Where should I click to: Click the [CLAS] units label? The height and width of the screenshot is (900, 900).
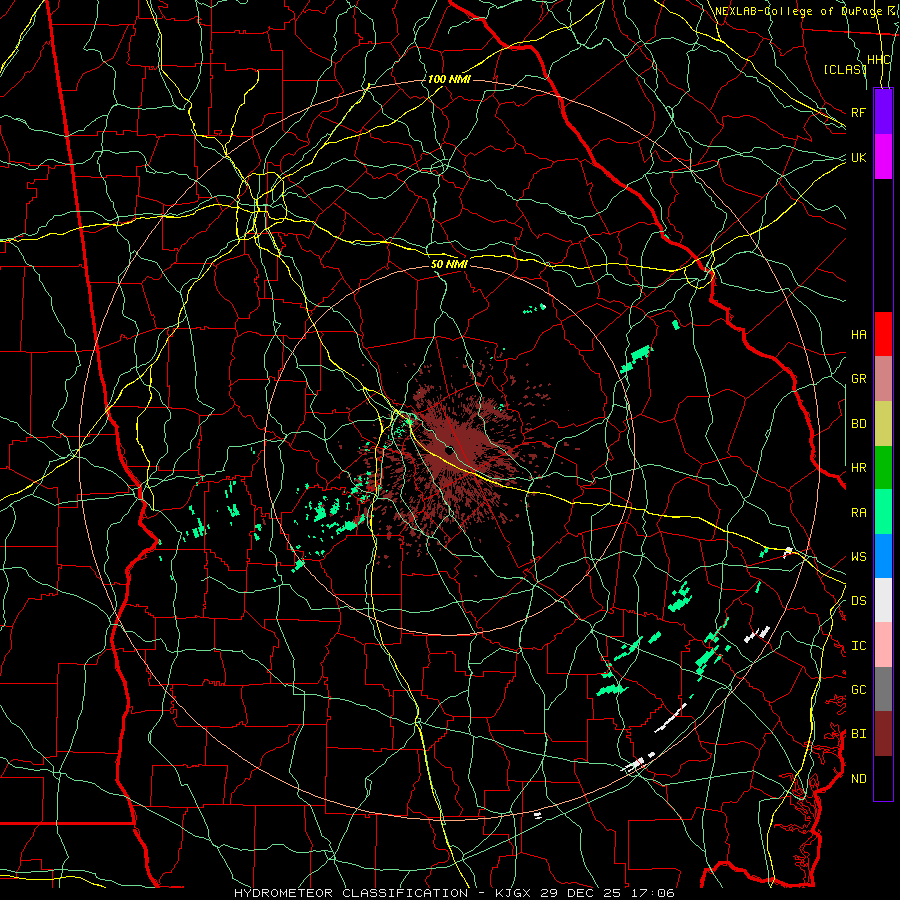pos(844,69)
